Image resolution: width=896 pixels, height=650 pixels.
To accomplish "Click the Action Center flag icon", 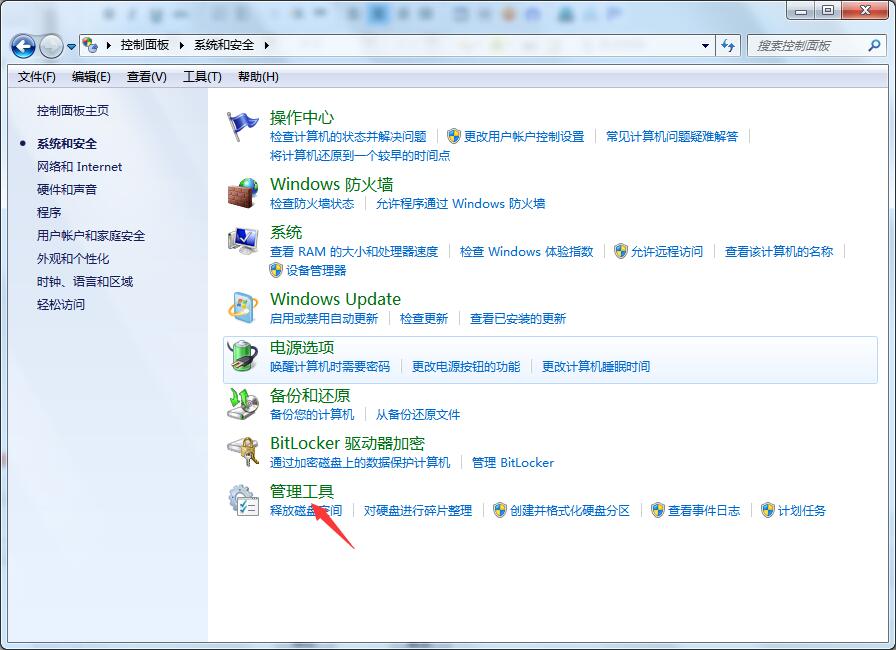I will point(243,126).
